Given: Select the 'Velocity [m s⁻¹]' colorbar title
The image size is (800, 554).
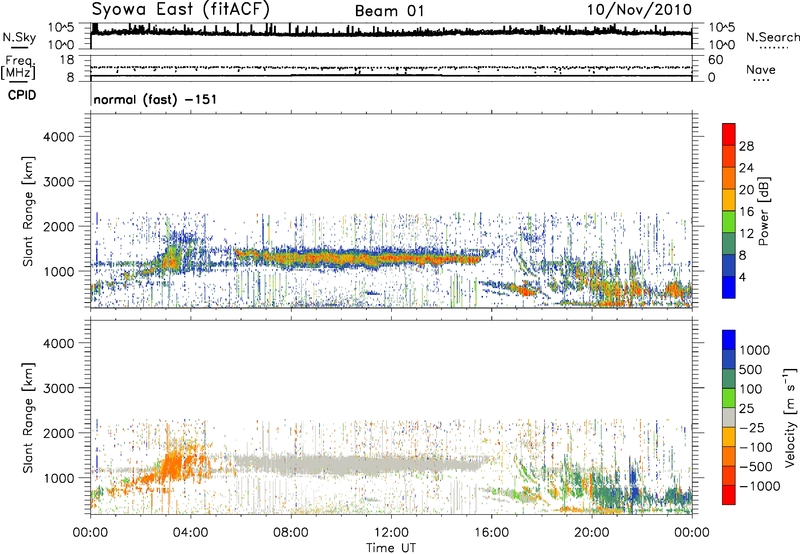Looking at the screenshot, I should click(x=790, y=417).
